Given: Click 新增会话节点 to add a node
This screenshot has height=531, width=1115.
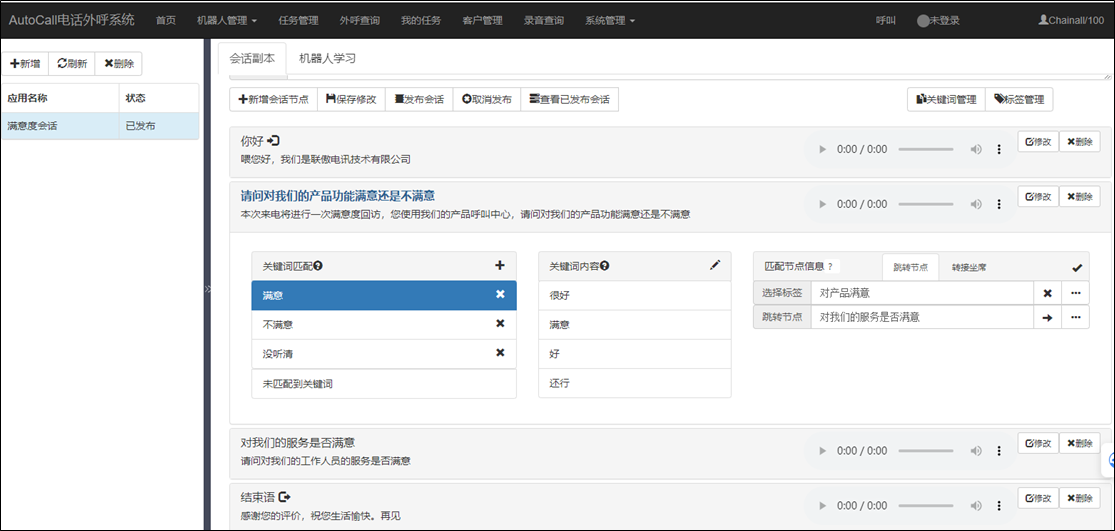Looking at the screenshot, I should point(274,100).
